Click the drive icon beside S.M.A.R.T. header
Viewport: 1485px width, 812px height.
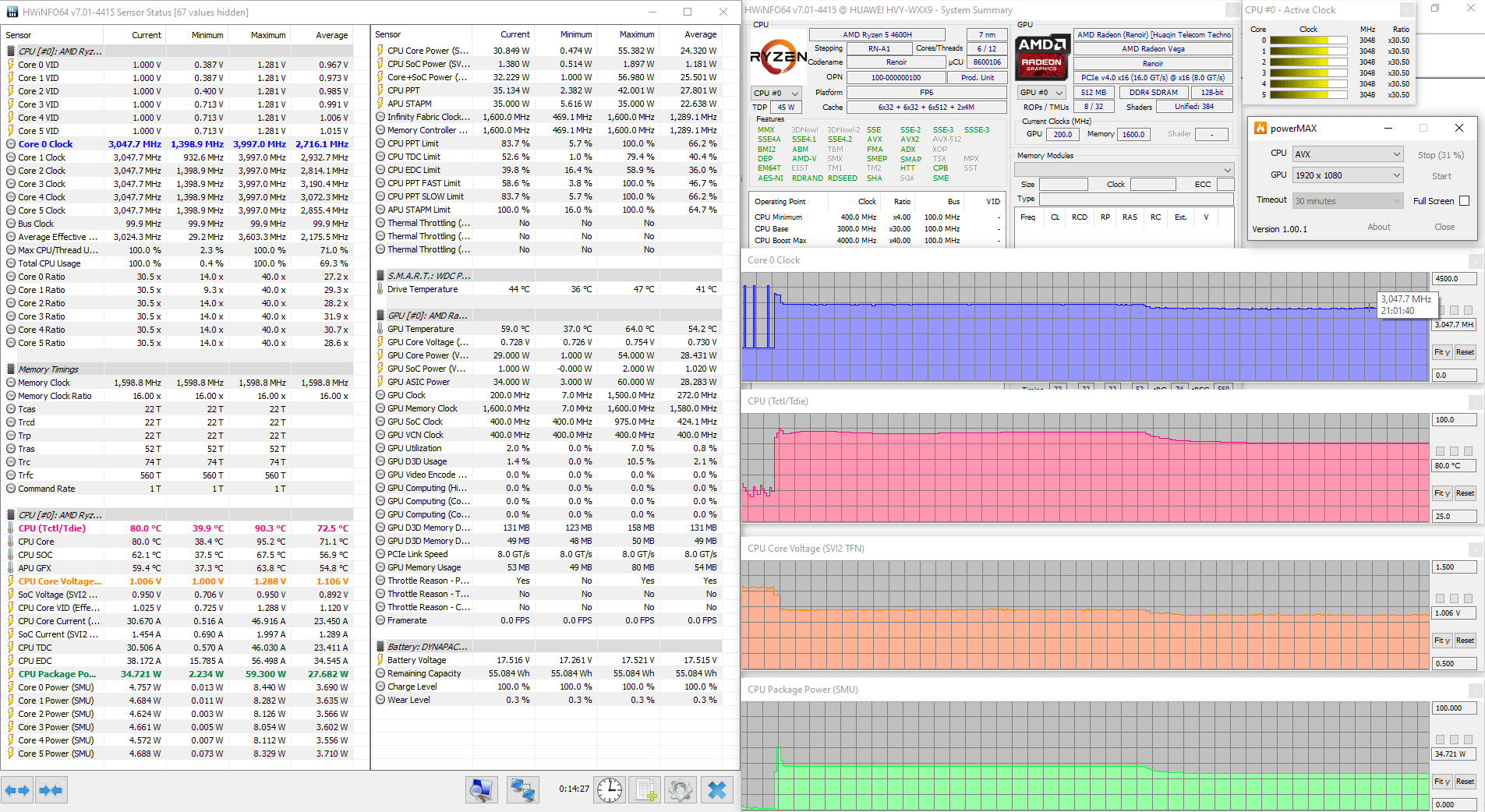point(380,276)
